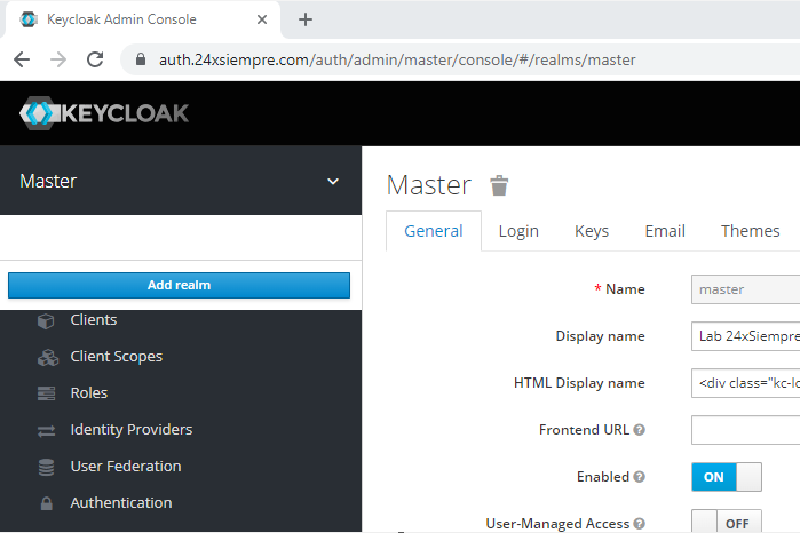Click the browser address bar URL
The height and width of the screenshot is (533, 800).
tap(397, 60)
